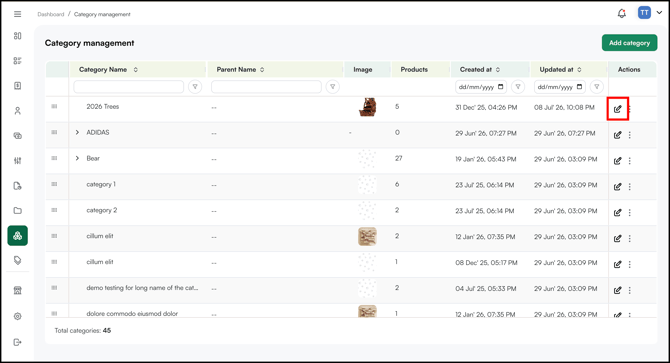Viewport: 670px width, 363px height.
Task: Expand the Bear category row
Action: [77, 158]
